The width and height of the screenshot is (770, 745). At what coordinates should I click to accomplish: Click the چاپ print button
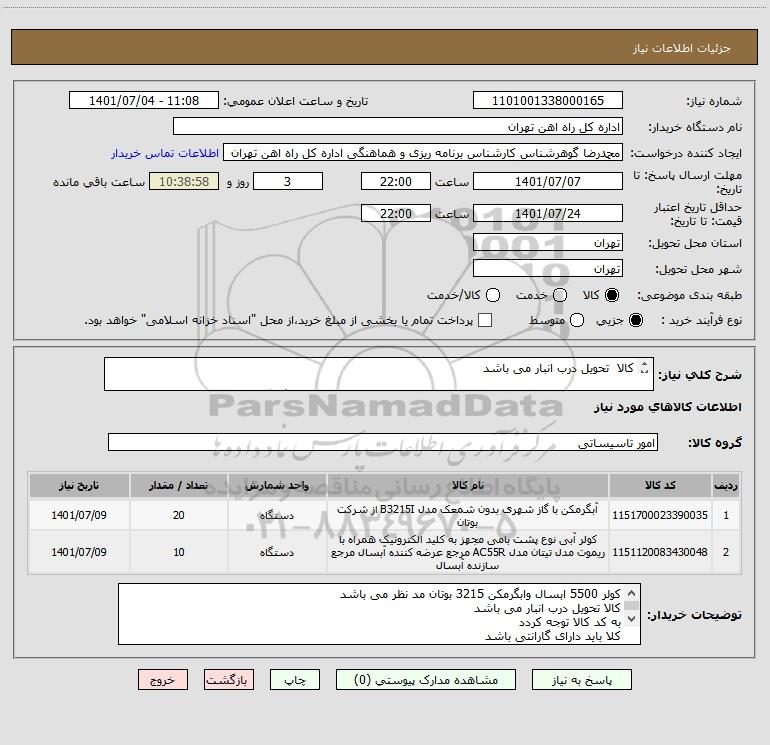pyautogui.click(x=295, y=680)
